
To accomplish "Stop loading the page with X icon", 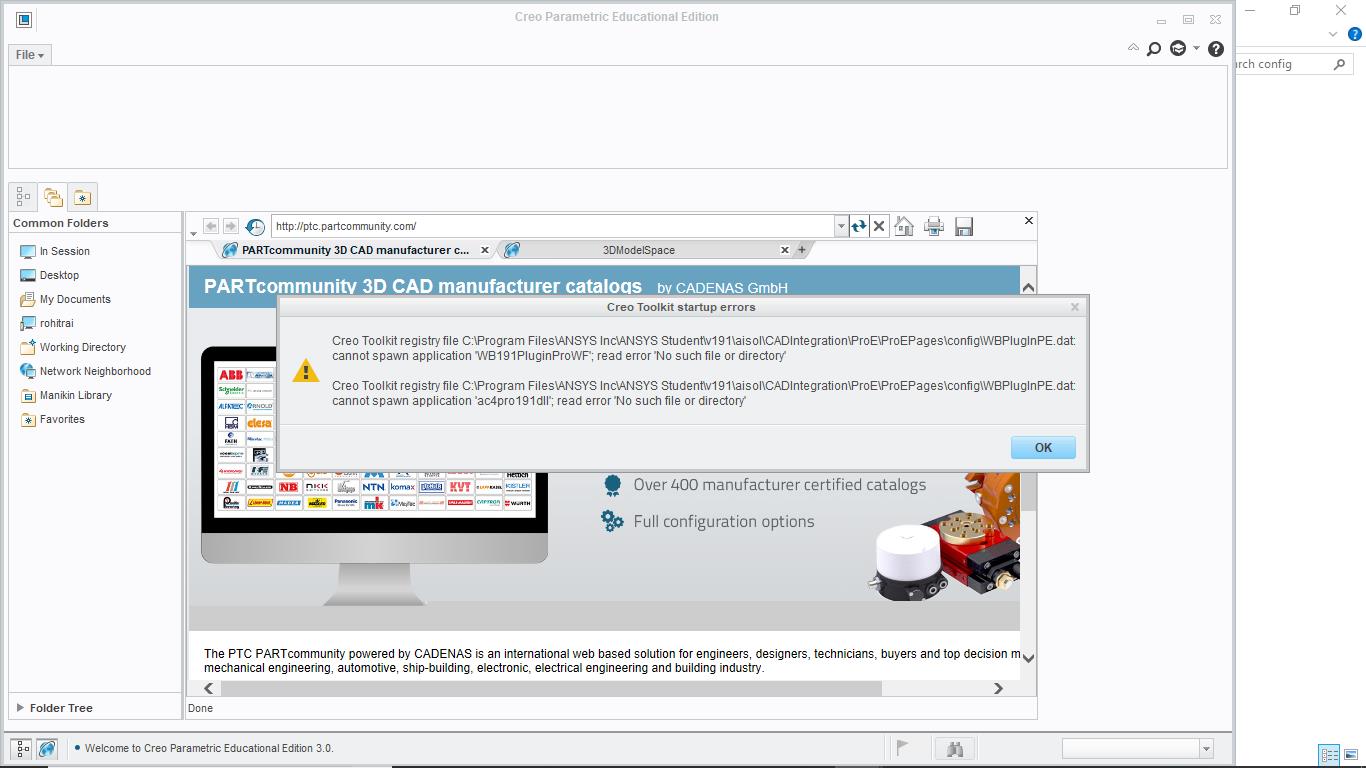I will 879,226.
